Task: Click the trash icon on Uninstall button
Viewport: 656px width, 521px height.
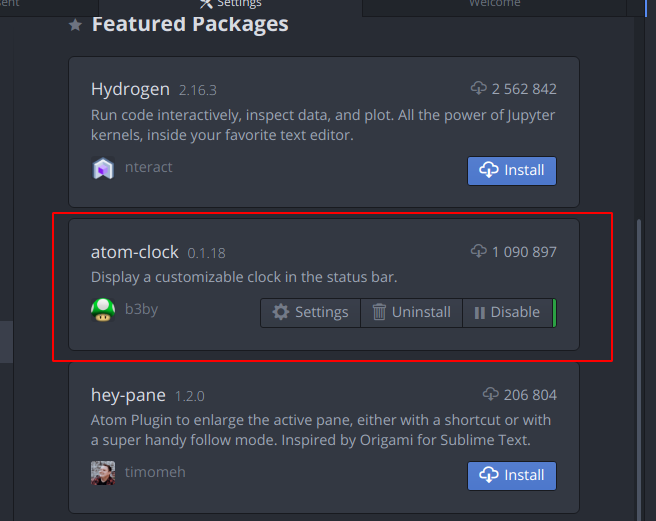Action: 379,312
